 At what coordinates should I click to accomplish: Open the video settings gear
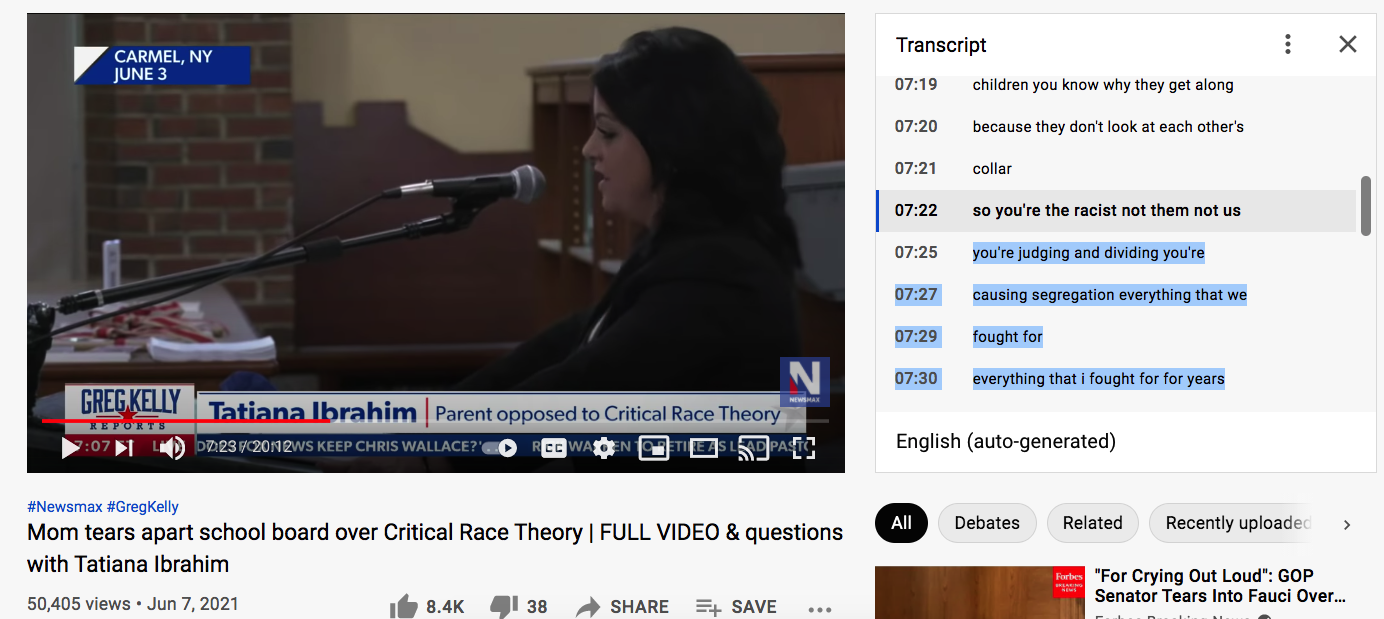point(603,448)
